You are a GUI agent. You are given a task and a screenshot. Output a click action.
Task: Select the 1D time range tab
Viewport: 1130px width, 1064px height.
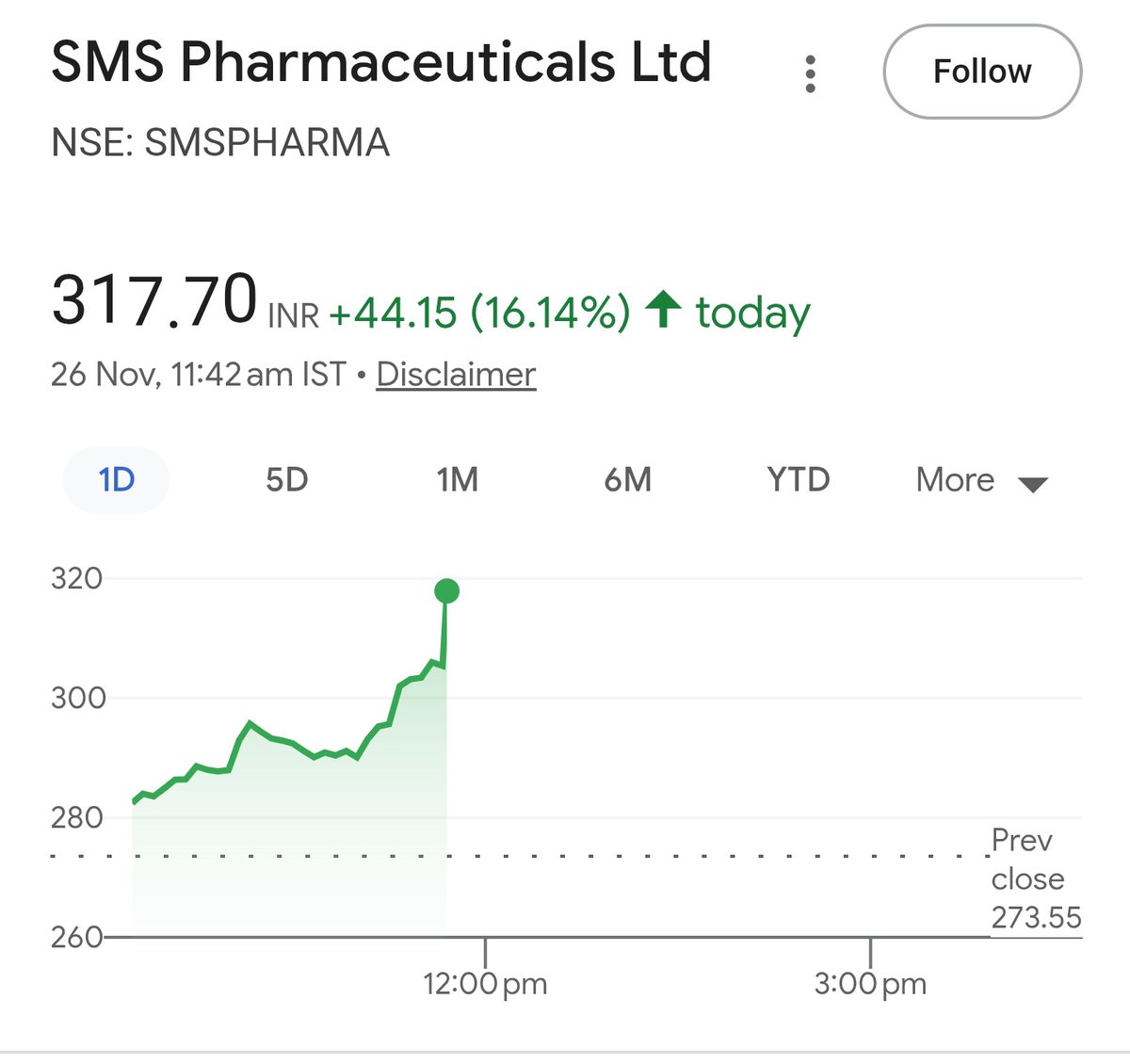point(117,480)
